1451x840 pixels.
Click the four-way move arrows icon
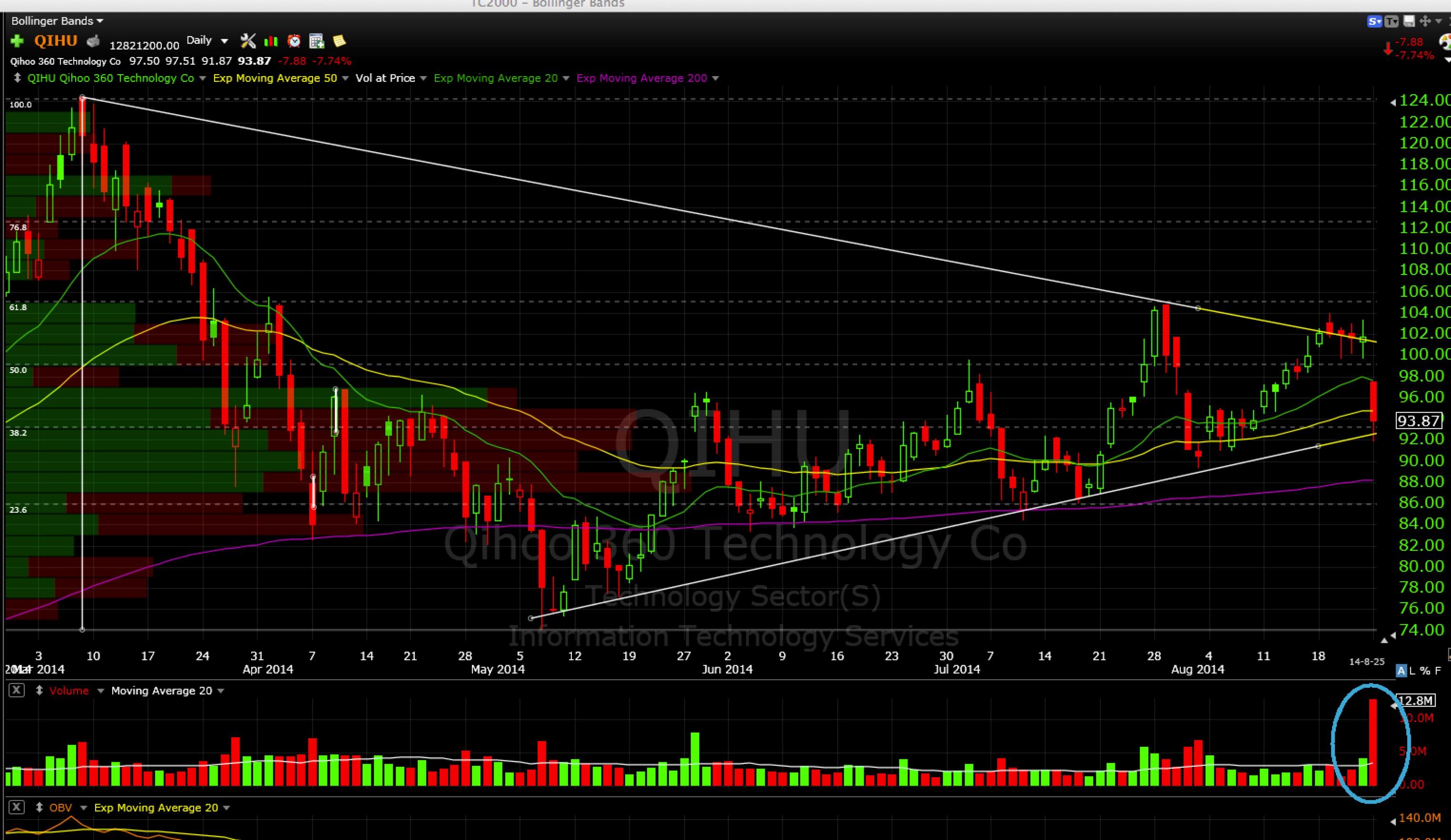(1425, 21)
